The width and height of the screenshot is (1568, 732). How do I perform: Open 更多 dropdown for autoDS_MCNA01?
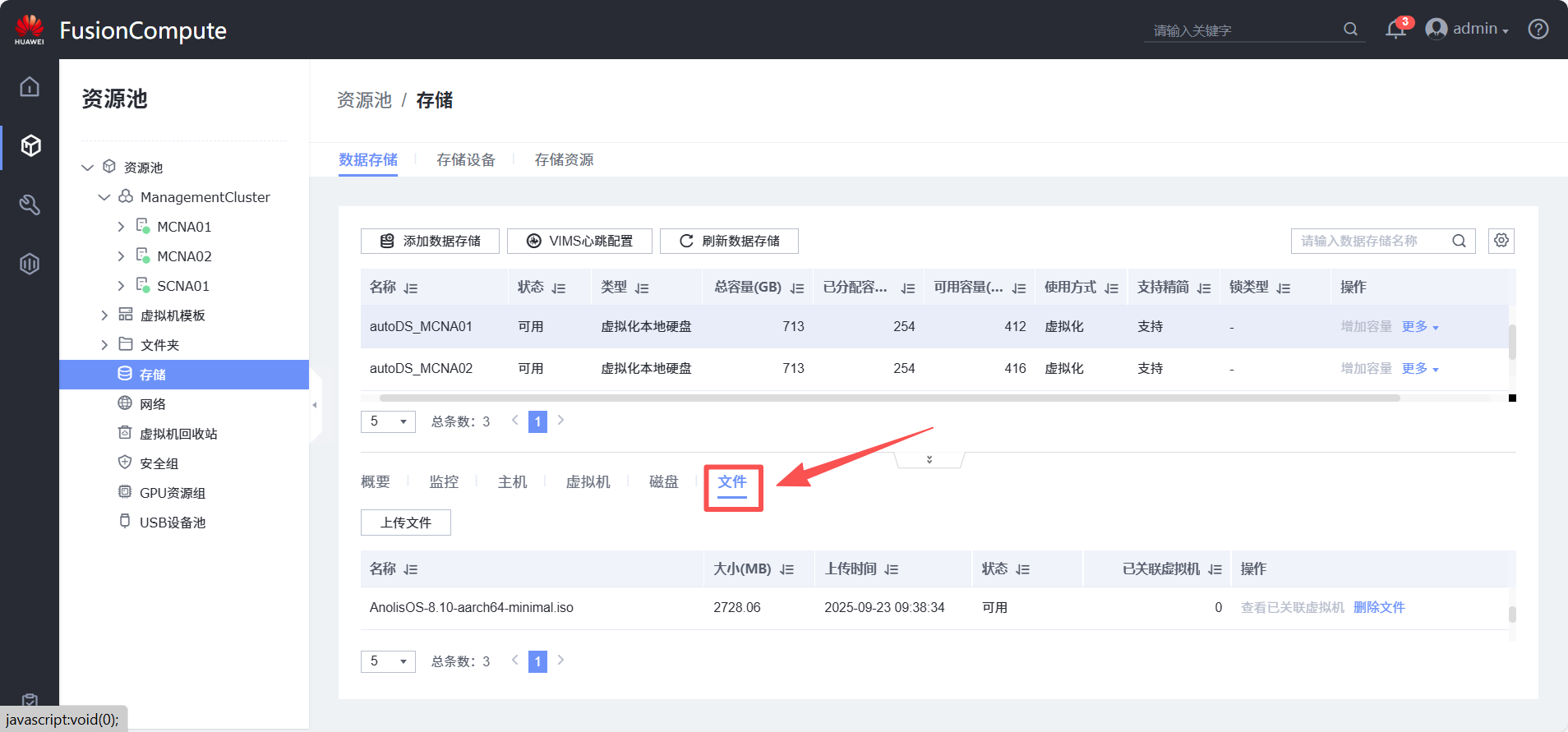click(x=1420, y=326)
